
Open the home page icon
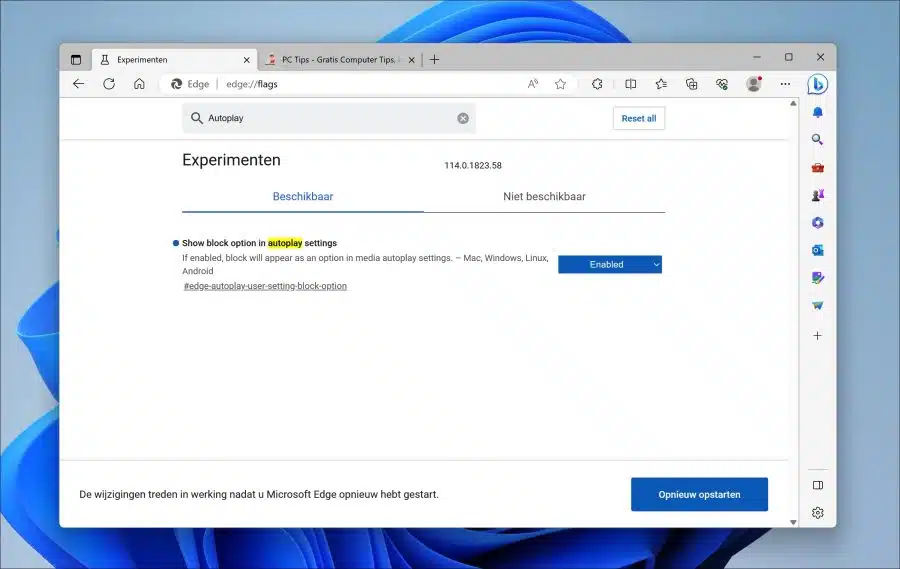[x=139, y=84]
